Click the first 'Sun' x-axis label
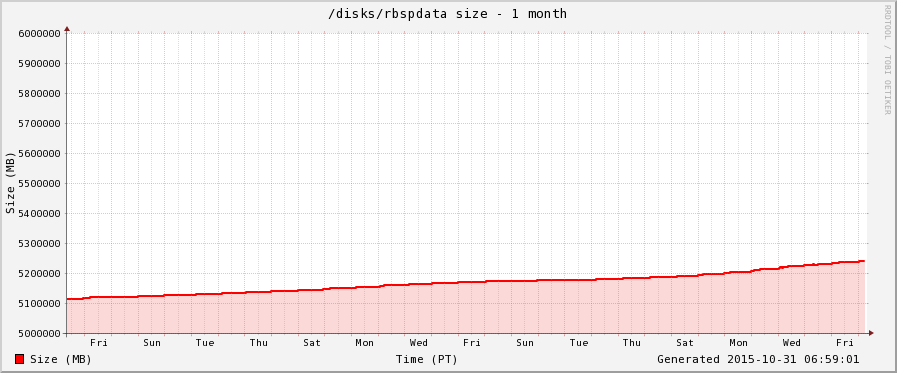The image size is (897, 373). (x=152, y=343)
